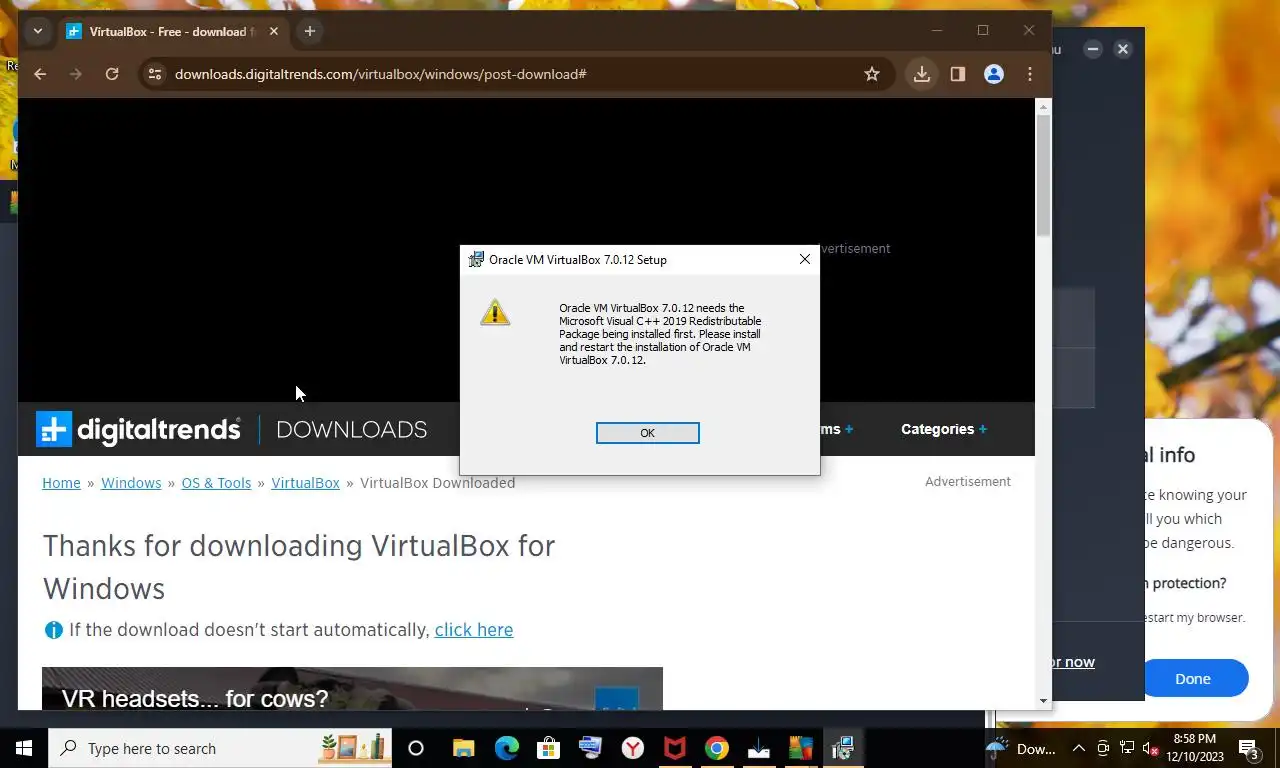Screen dimensions: 1280x768
Task: Open Microsoft Store from taskbar
Action: click(548, 748)
